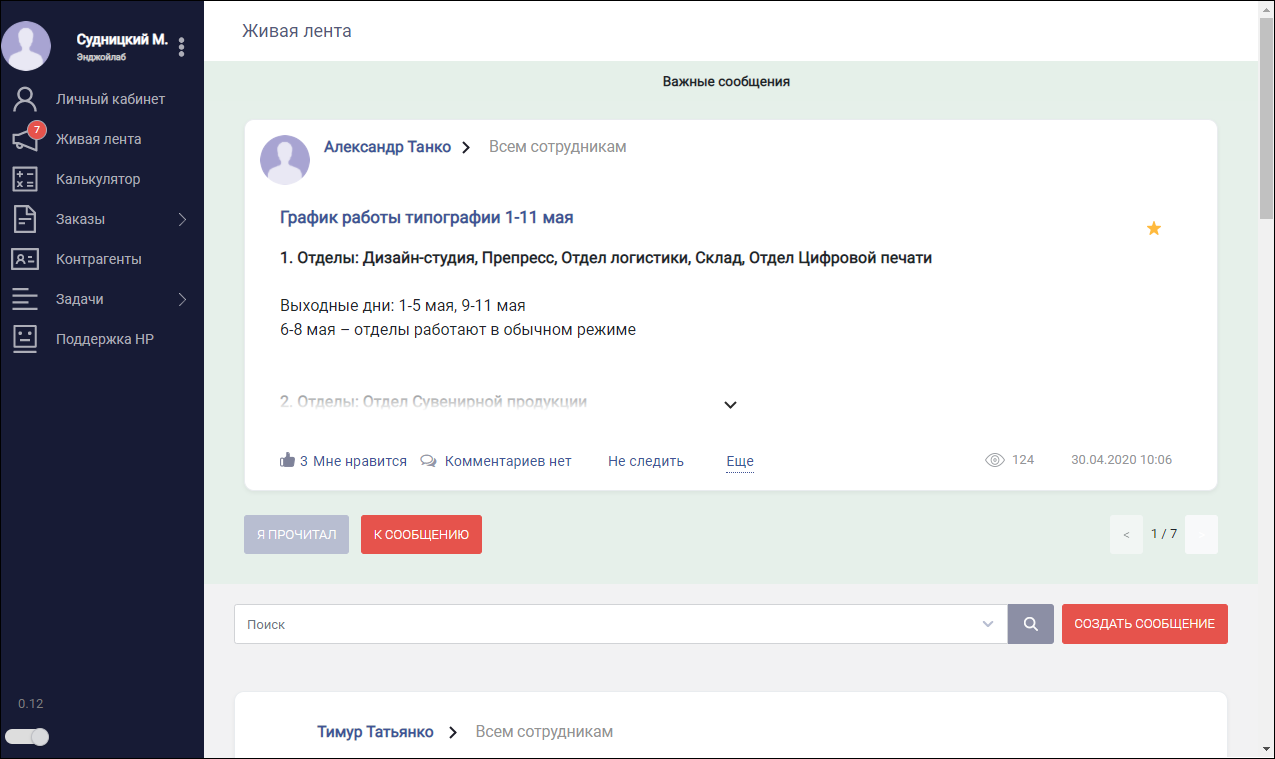This screenshot has height=759, width=1275.
Task: Click the company name Энджойлаб
Action: point(102,57)
